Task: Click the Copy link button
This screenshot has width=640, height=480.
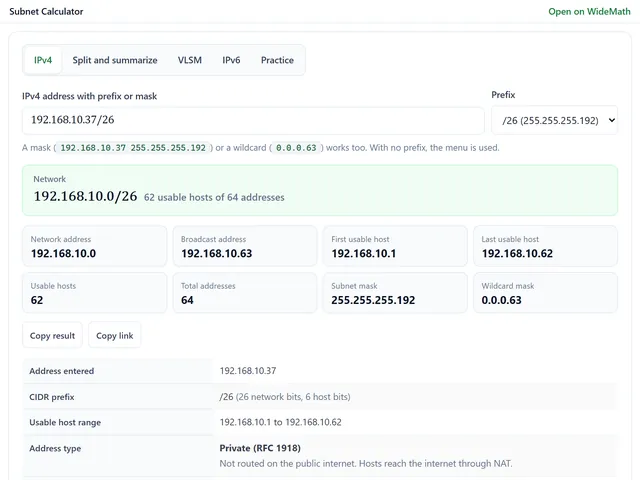Action: (115, 335)
